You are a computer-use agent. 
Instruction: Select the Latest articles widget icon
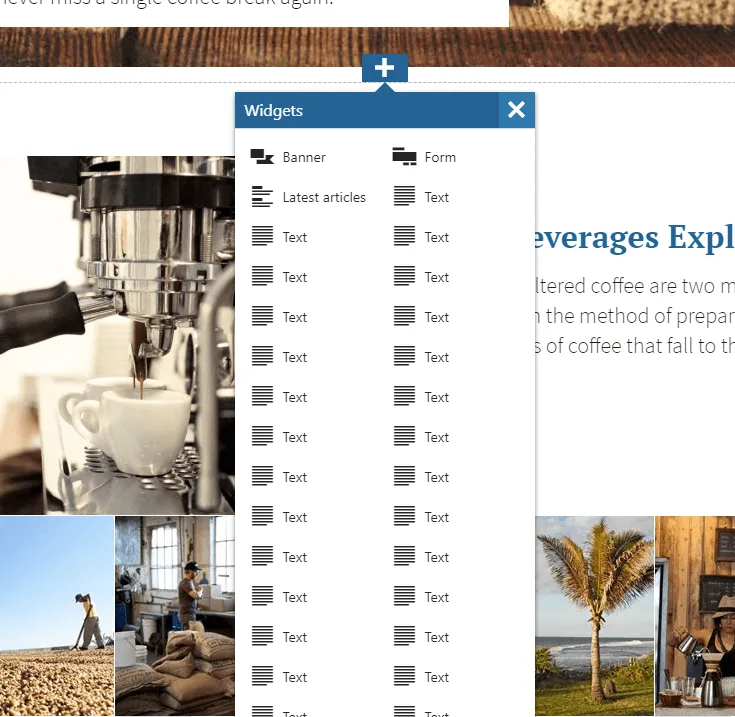point(262,197)
